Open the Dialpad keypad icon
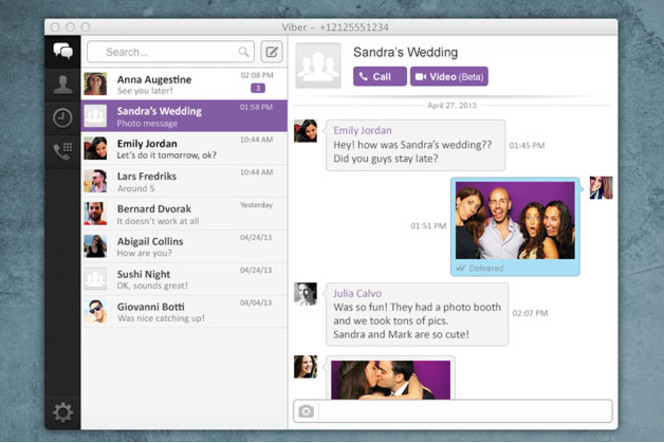664x443 pixels. (x=62, y=151)
